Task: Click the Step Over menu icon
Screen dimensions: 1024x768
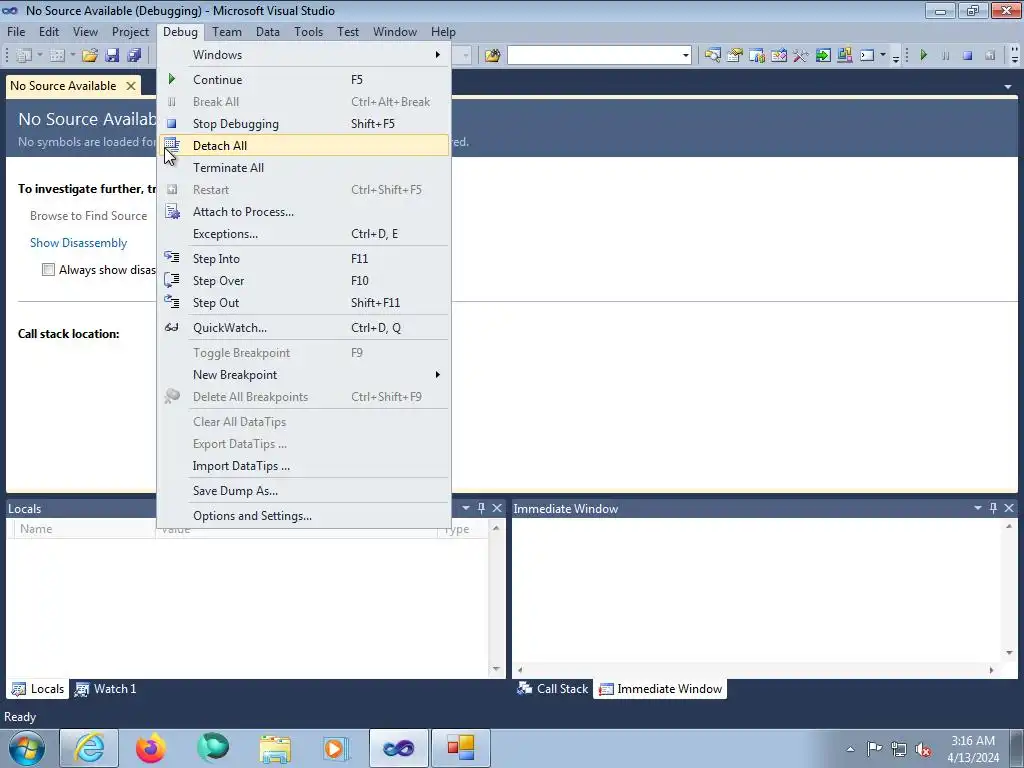Action: [172, 280]
